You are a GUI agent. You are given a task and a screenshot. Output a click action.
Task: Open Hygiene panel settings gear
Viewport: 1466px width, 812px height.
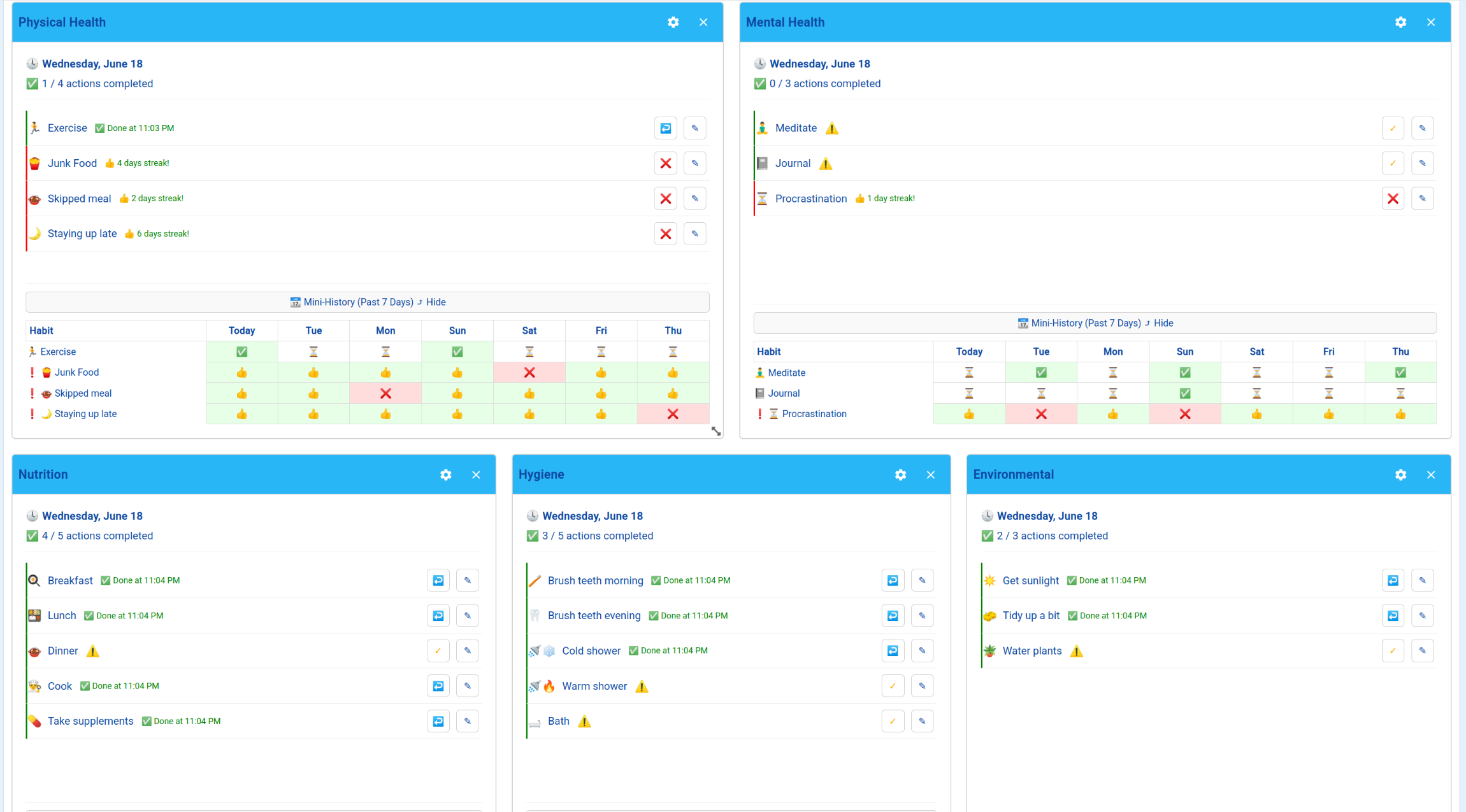tap(900, 474)
